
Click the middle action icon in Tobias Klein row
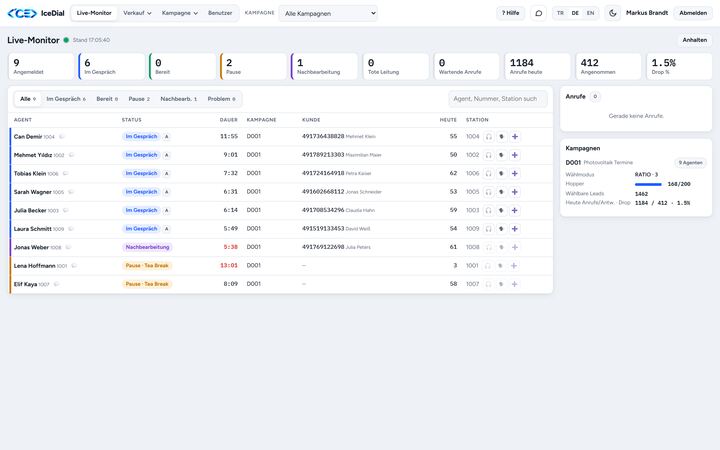[x=501, y=174]
